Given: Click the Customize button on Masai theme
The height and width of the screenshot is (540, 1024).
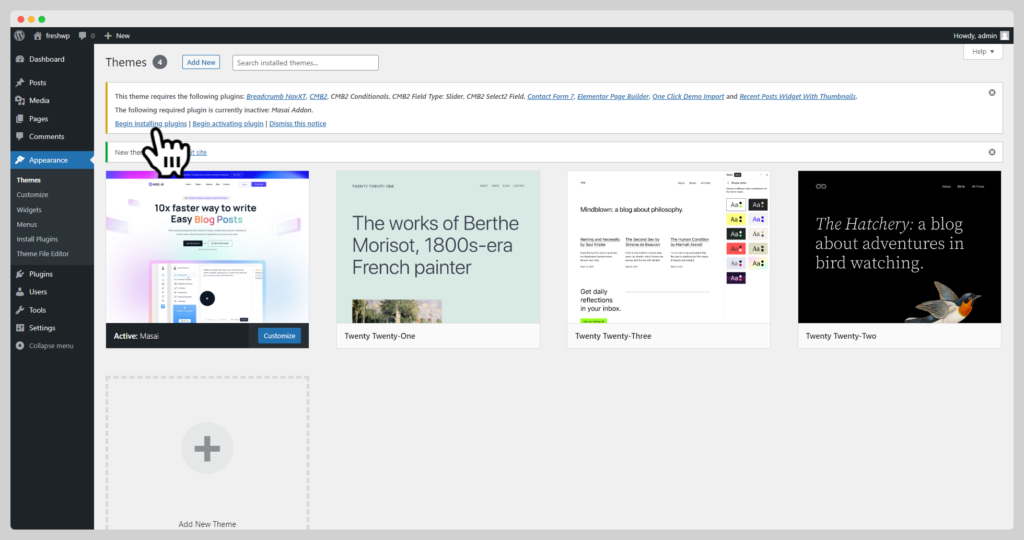Looking at the screenshot, I should (280, 336).
